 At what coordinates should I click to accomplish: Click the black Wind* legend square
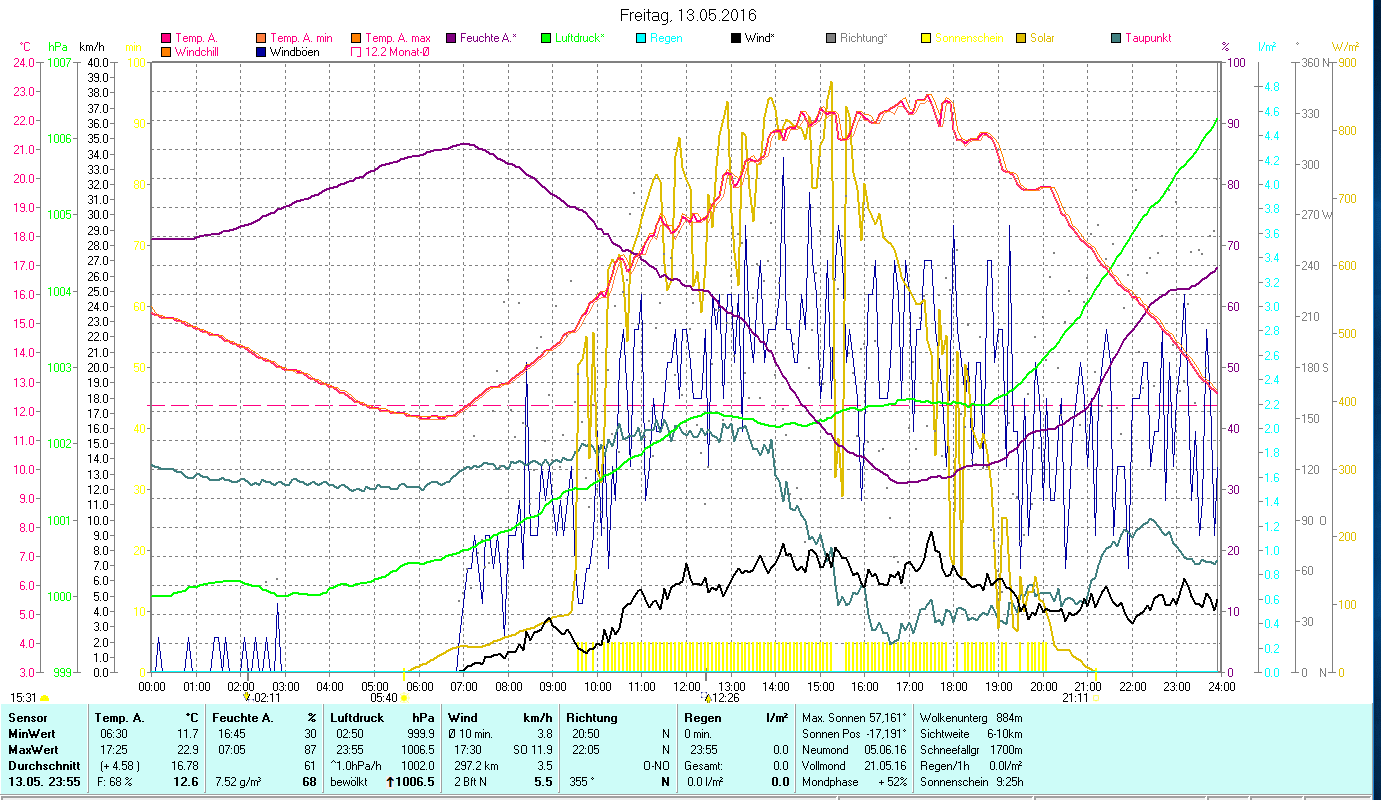tap(736, 38)
